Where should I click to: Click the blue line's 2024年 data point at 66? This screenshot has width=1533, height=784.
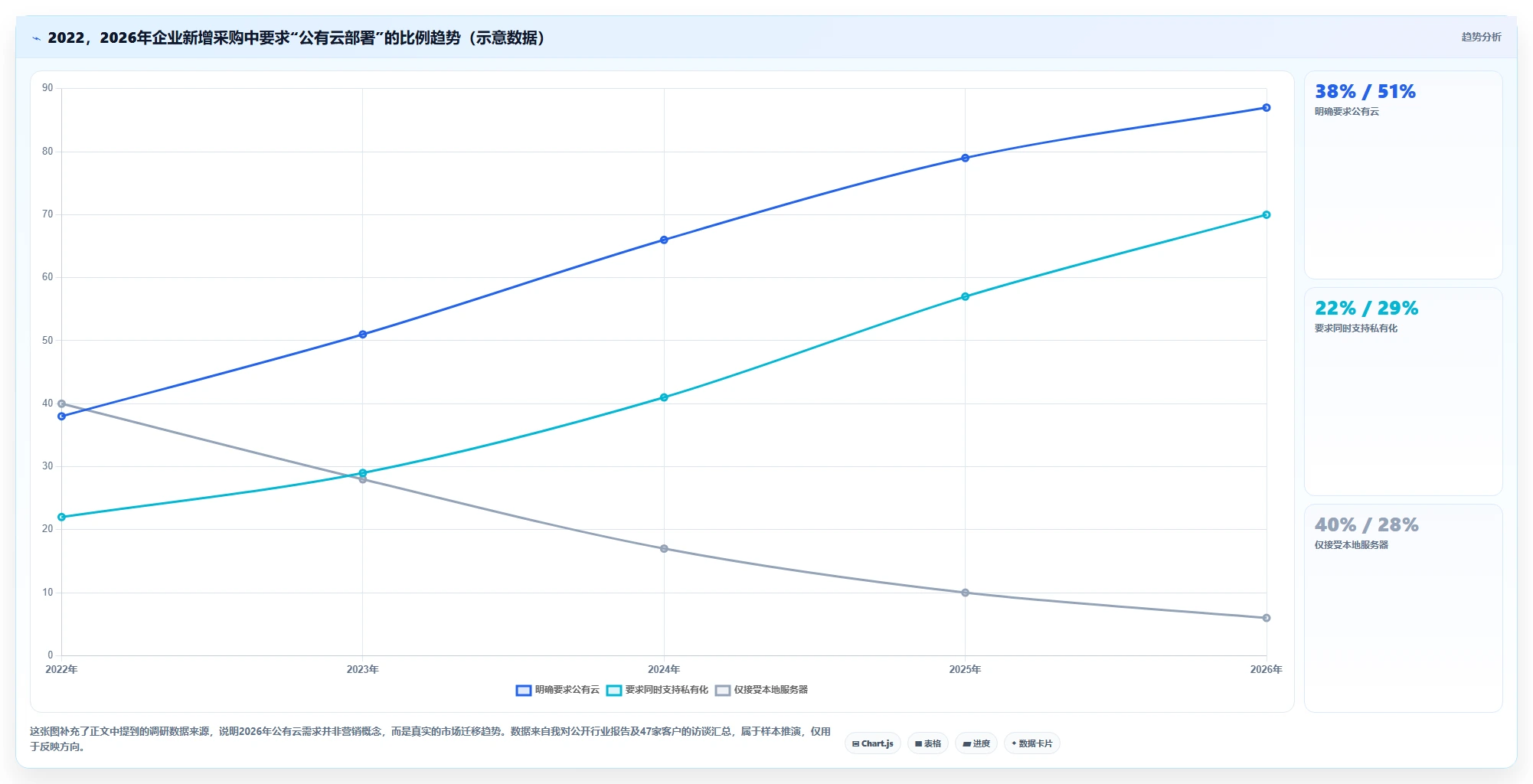664,240
